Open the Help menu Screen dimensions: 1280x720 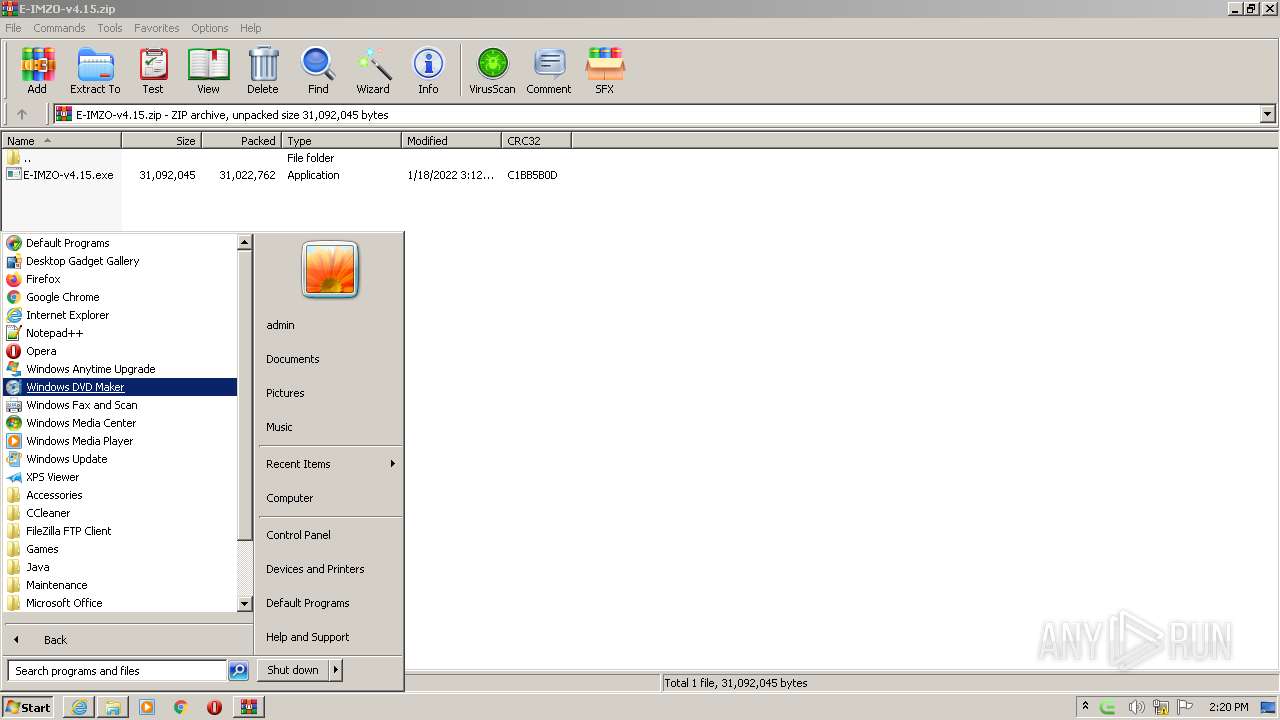click(251, 28)
